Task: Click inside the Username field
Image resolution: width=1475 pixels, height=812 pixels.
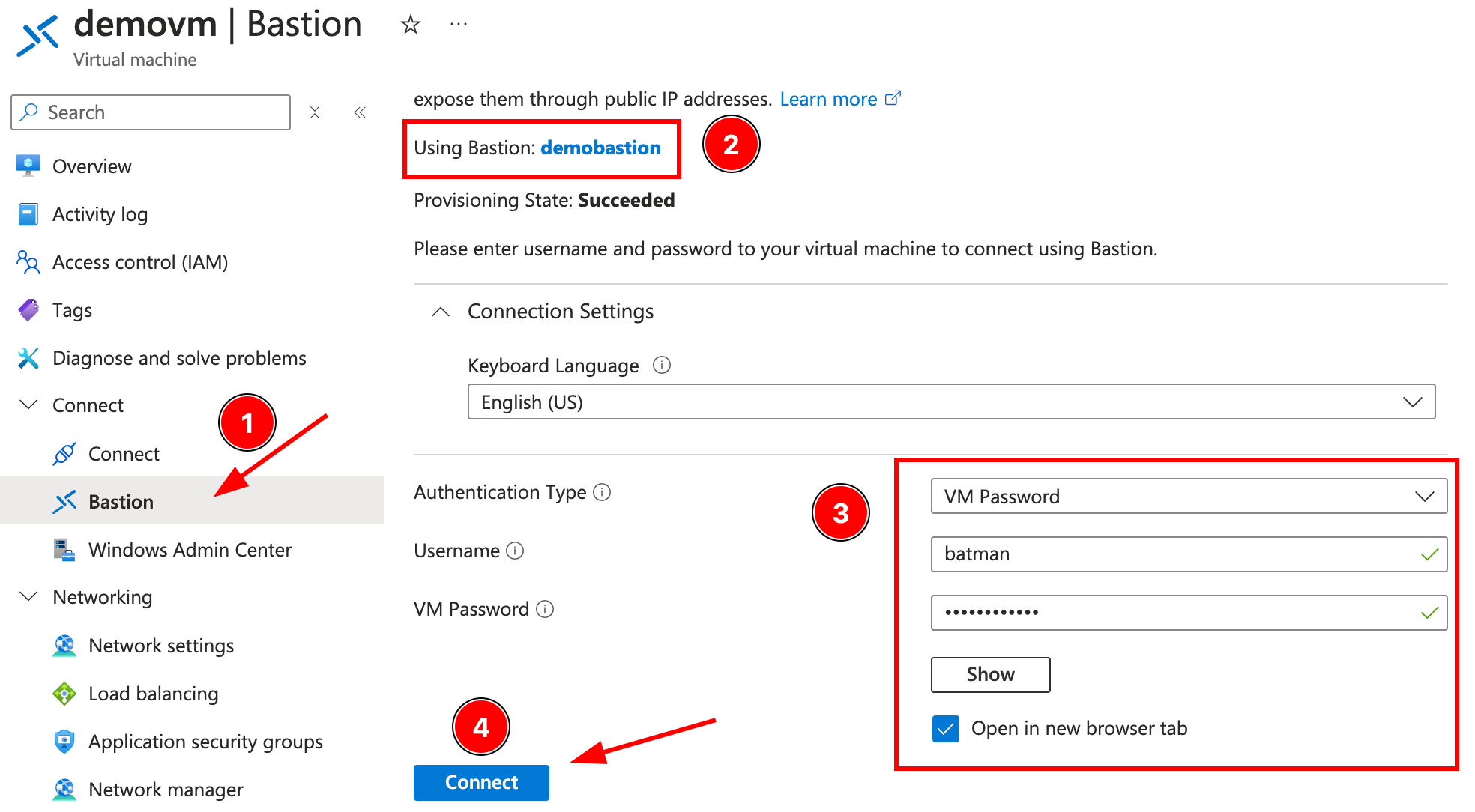Action: pyautogui.click(x=1188, y=554)
